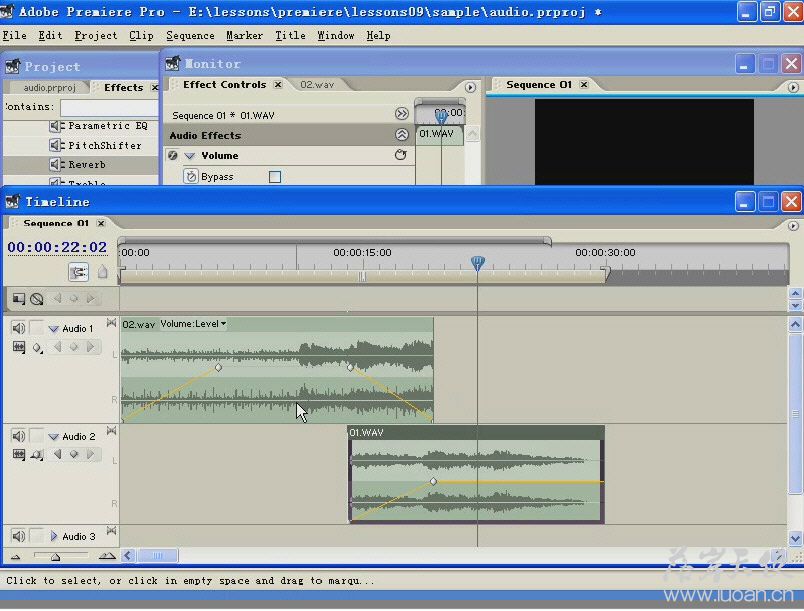This screenshot has height=611, width=804.
Task: Click the horizontal scrollbar thumb in Timeline
Action: pyautogui.click(x=157, y=556)
